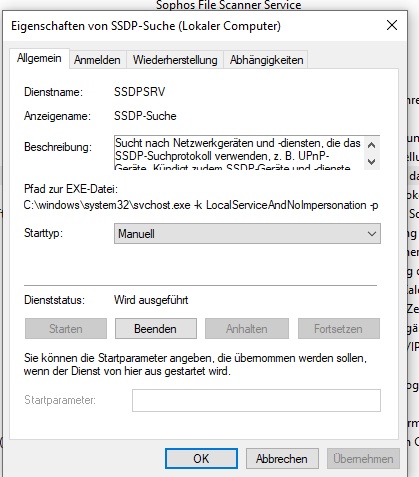Click inside the Beschreibung text box

point(239,153)
